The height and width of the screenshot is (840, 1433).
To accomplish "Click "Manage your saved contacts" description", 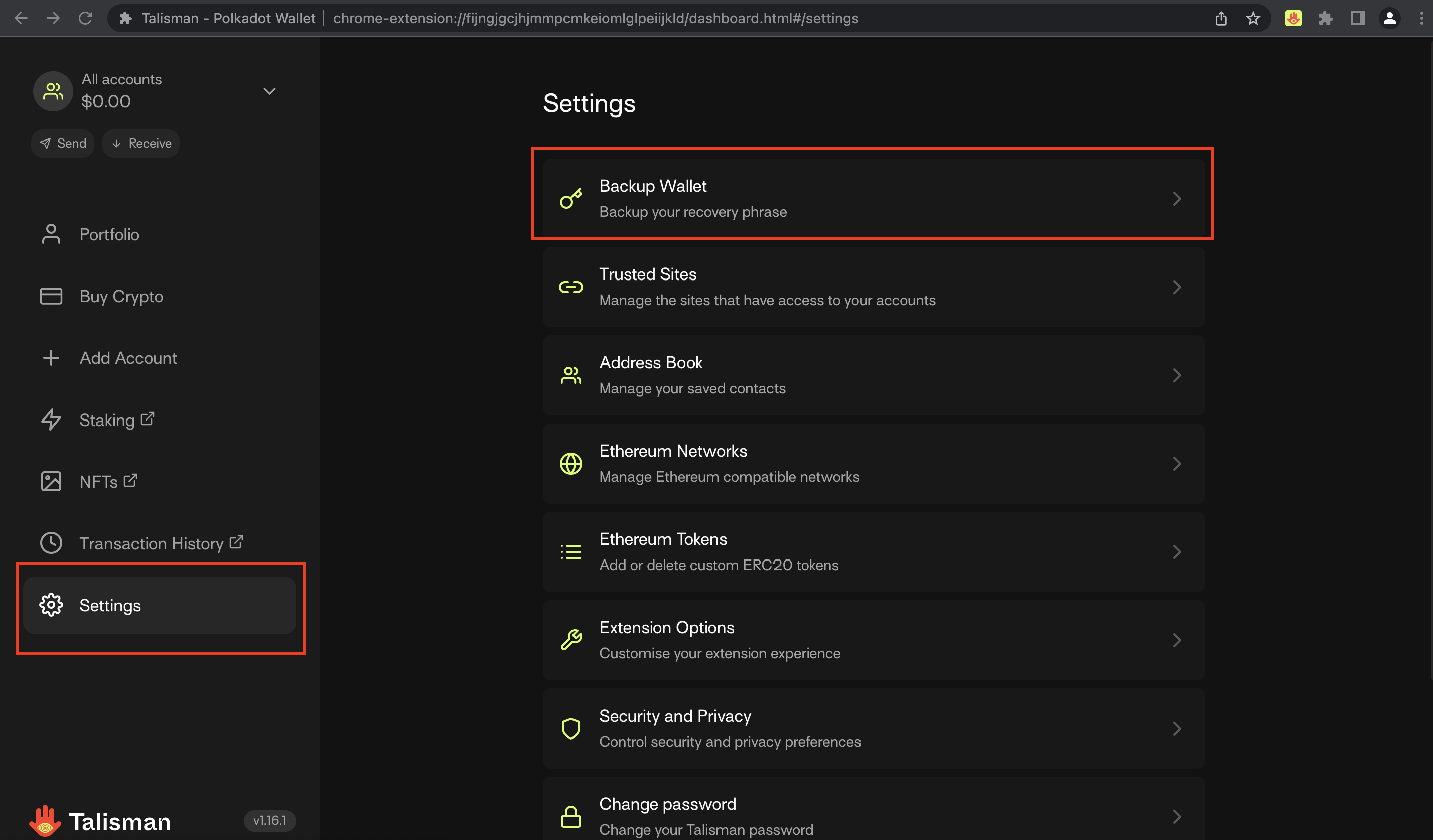I will point(692,388).
